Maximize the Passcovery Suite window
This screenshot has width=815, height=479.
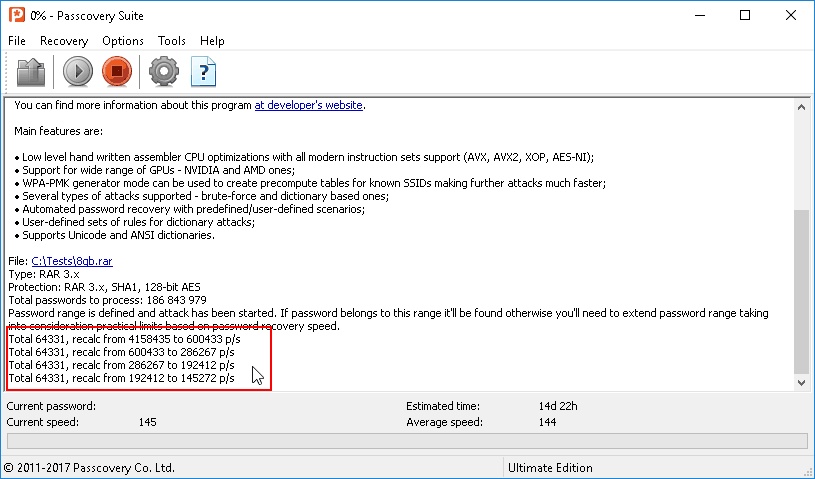(x=745, y=15)
